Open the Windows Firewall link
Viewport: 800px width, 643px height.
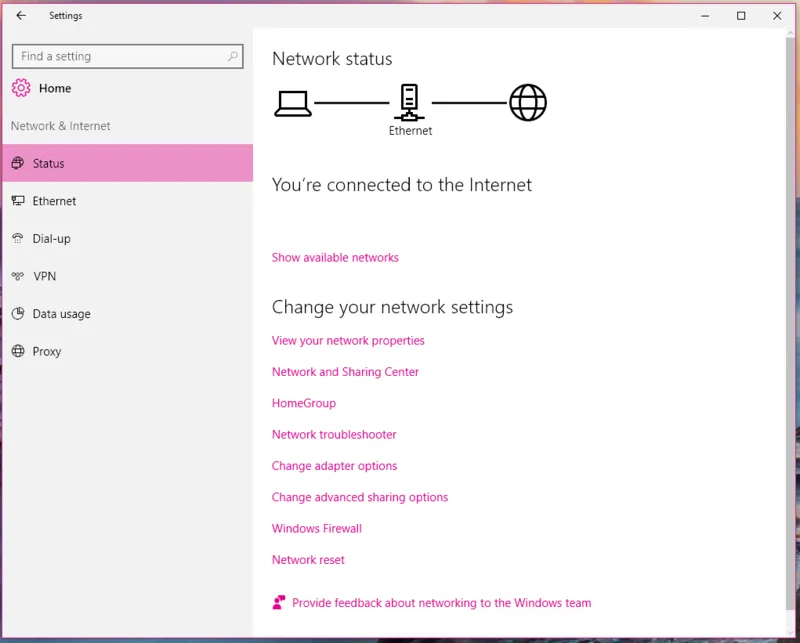(317, 529)
